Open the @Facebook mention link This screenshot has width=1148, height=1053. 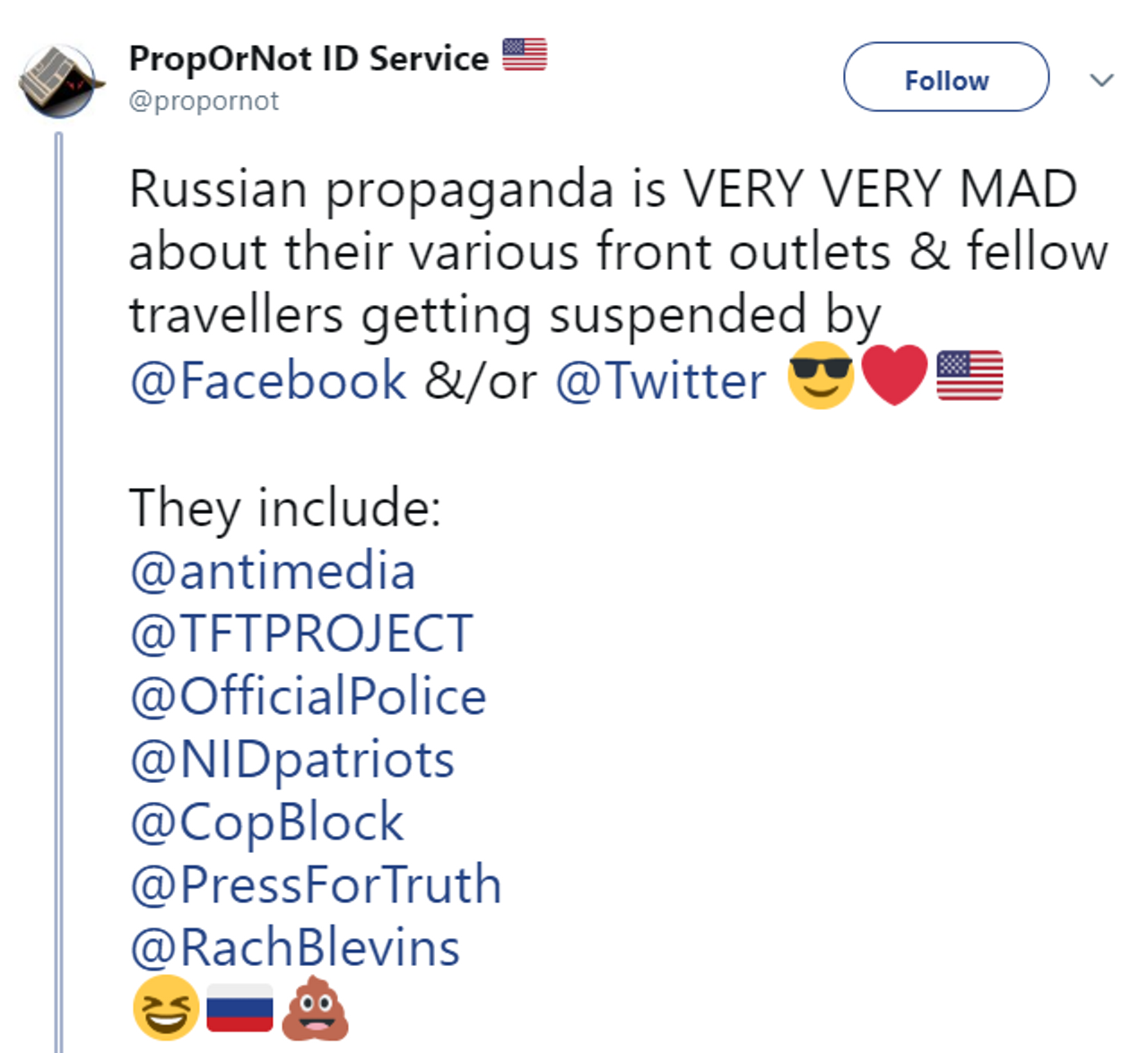[x=268, y=380]
